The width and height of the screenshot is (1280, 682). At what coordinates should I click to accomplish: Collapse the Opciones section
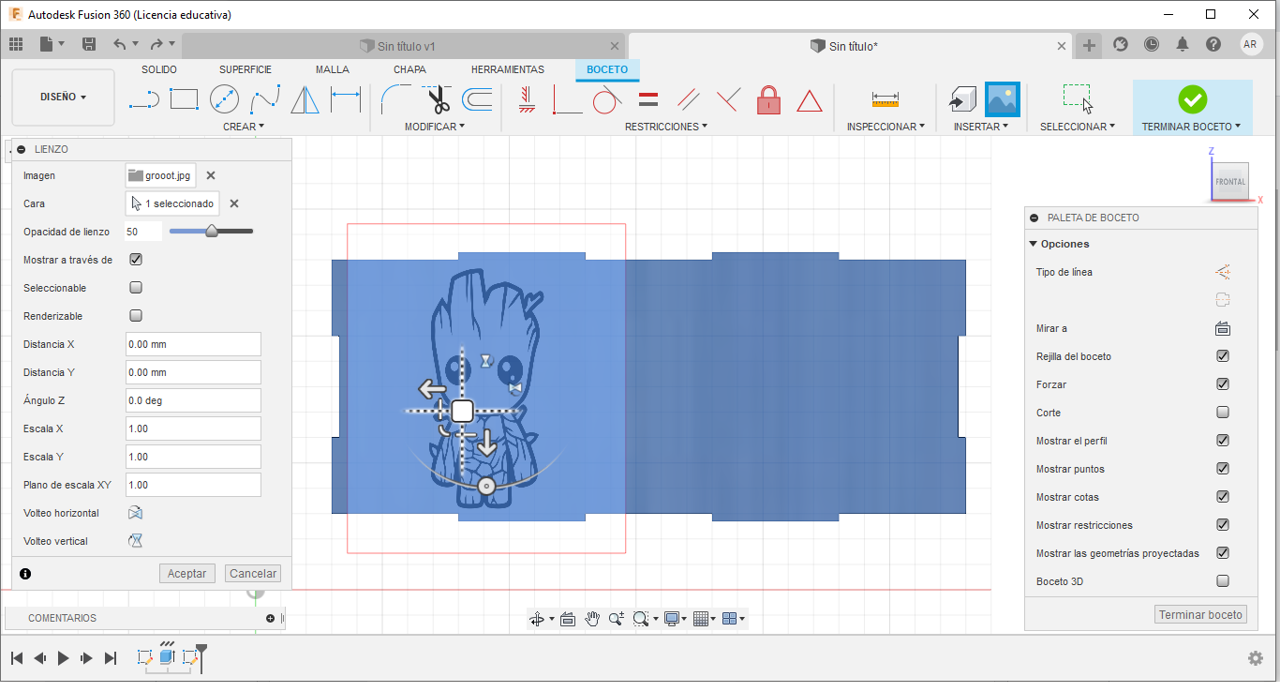pos(1034,244)
